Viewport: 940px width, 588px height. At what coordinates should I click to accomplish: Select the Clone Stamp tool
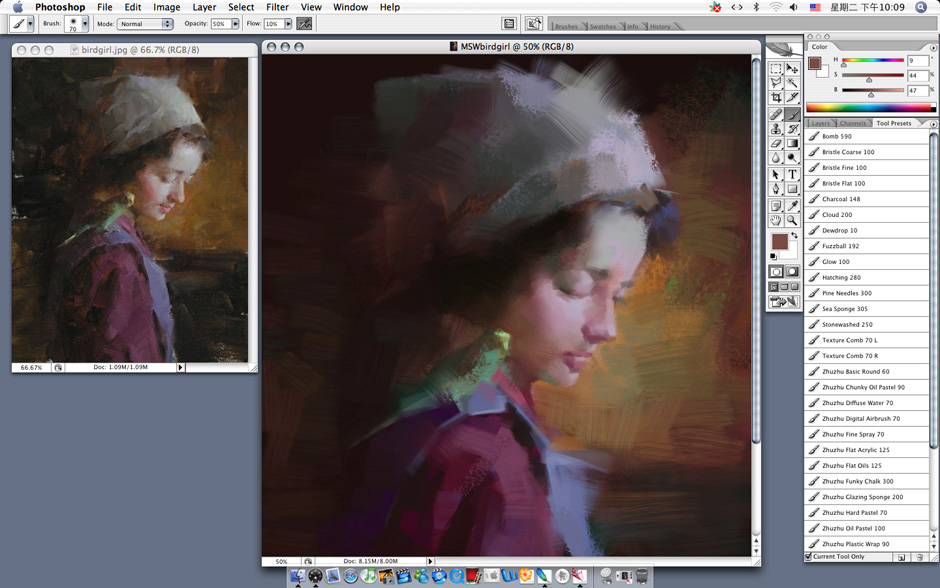(x=776, y=129)
